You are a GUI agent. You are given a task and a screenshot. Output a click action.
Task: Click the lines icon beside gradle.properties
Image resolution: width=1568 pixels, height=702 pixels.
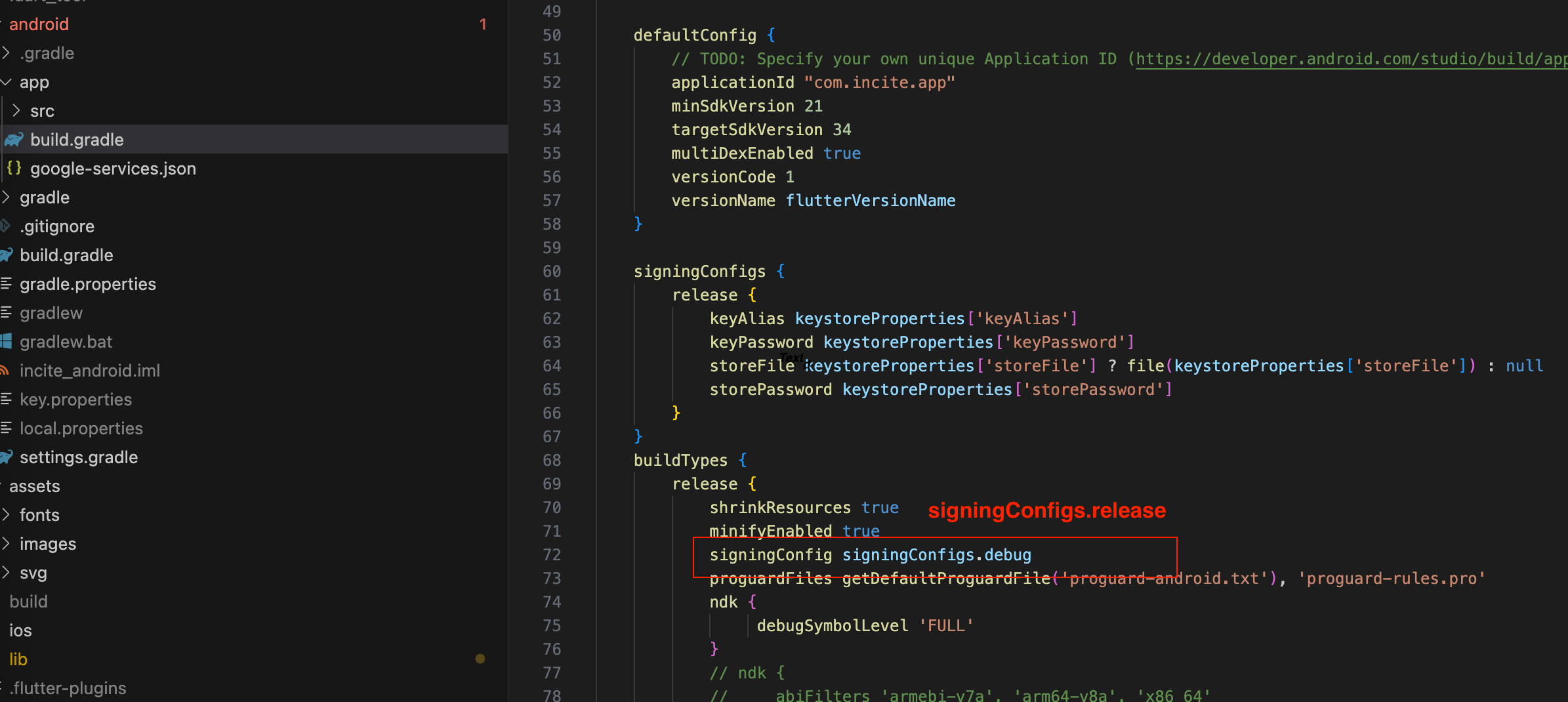click(6, 284)
